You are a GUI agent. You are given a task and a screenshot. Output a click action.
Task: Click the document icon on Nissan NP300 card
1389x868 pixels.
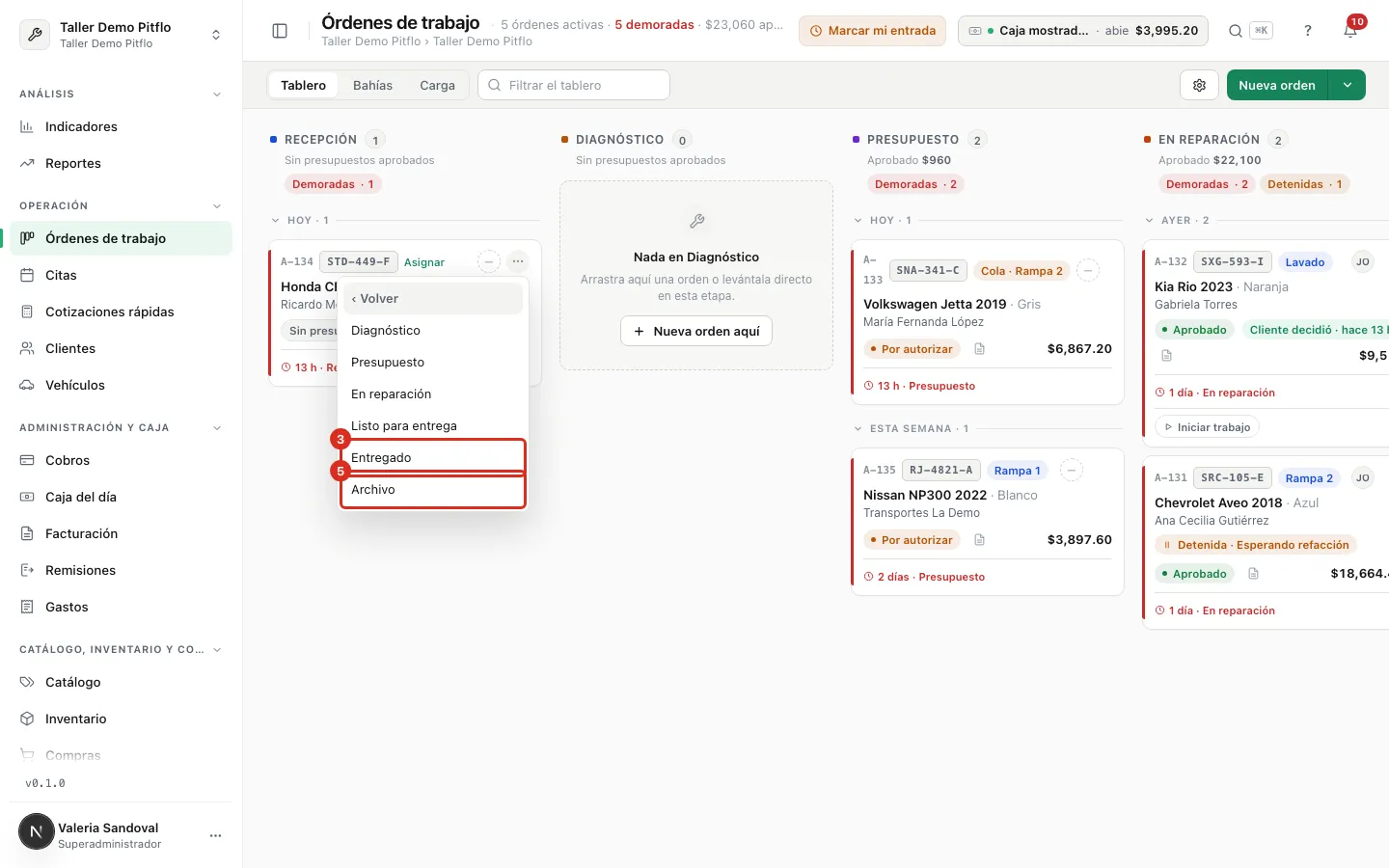(979, 540)
